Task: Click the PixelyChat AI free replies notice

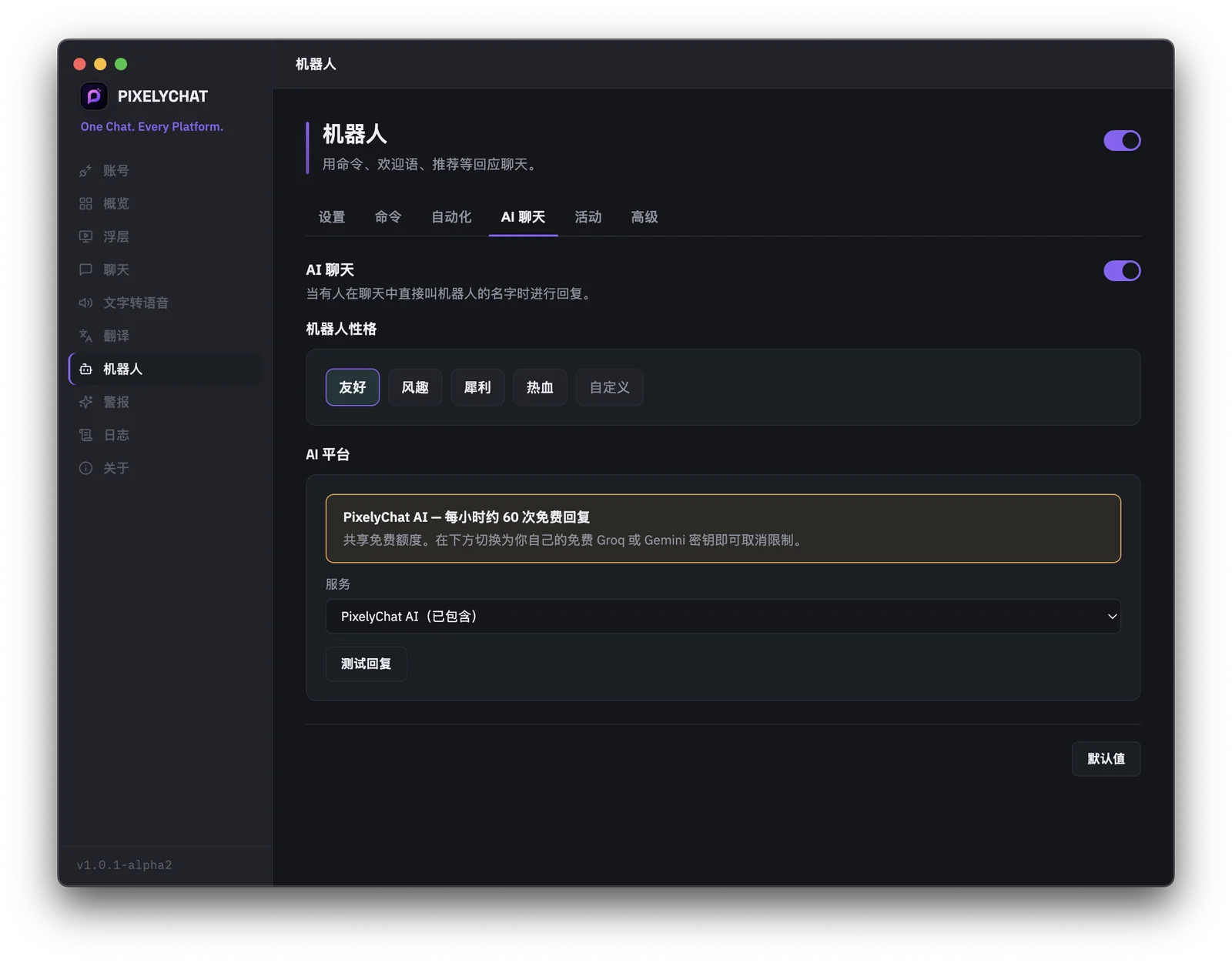Action: pyautogui.click(x=723, y=529)
